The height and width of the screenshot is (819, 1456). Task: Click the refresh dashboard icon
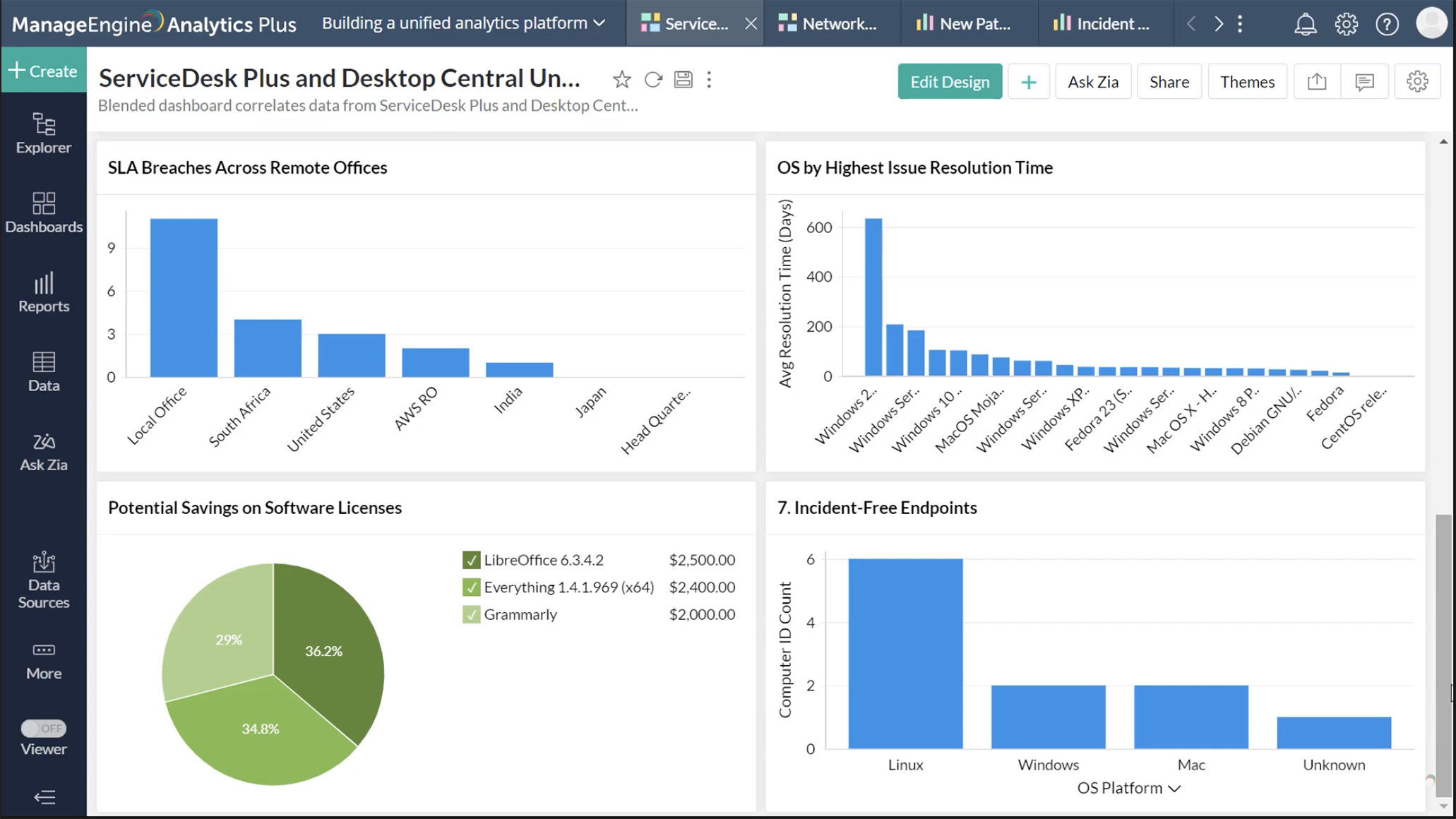point(653,80)
